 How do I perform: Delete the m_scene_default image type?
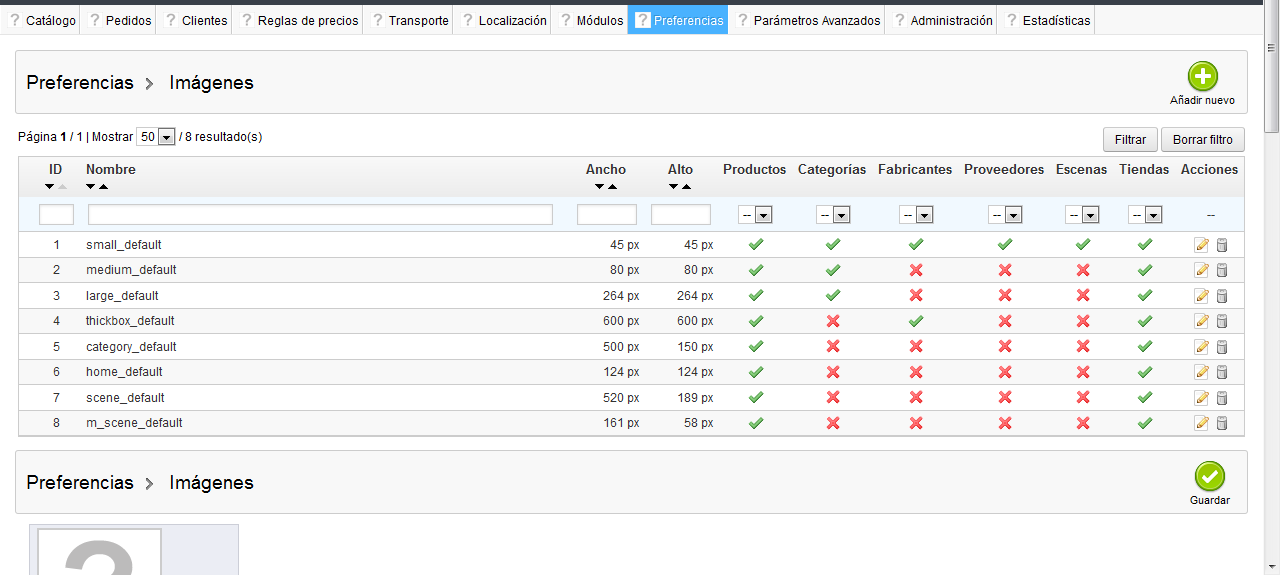1222,423
